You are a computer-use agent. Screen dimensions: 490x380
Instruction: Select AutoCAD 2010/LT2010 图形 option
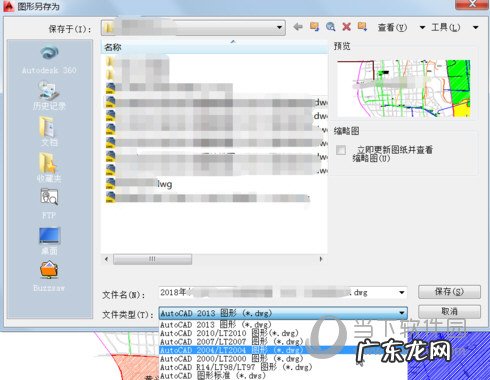[x=283, y=333]
